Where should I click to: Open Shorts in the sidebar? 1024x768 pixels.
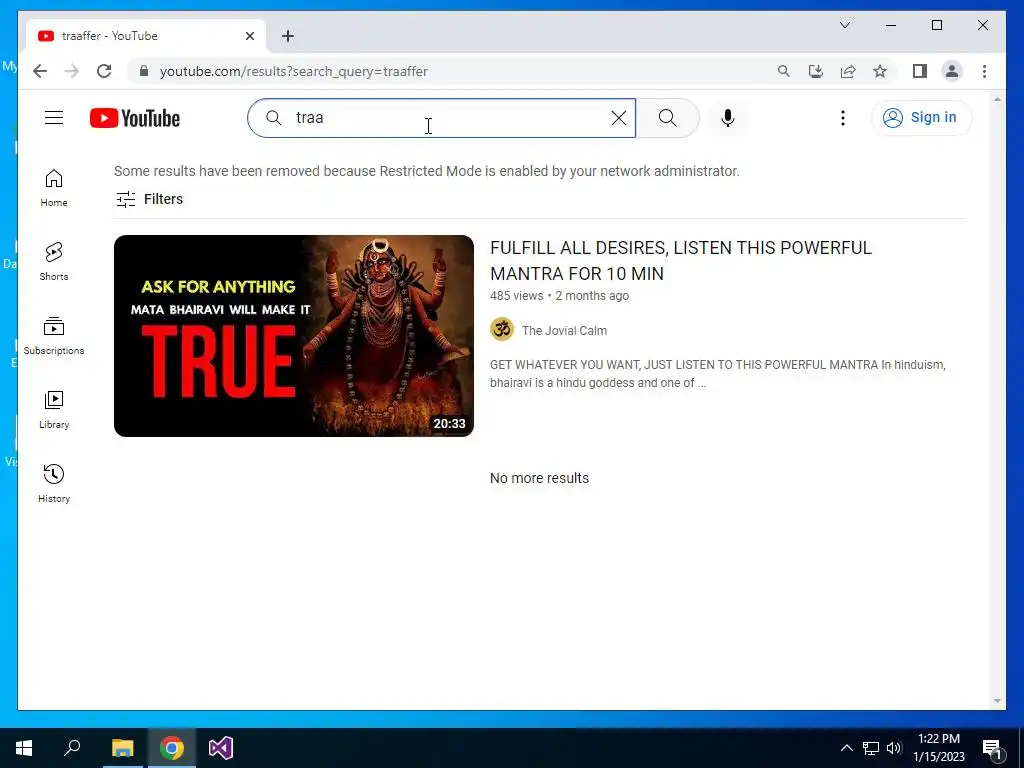(54, 262)
